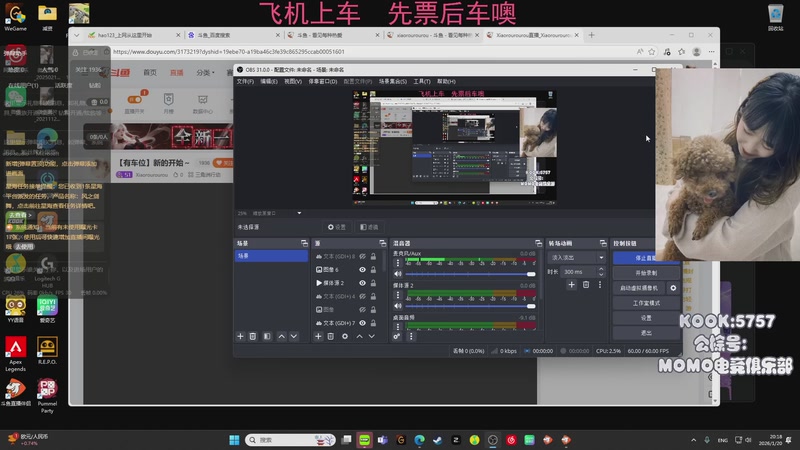
Task: Click the taskbar search box
Action: [x=290, y=440]
